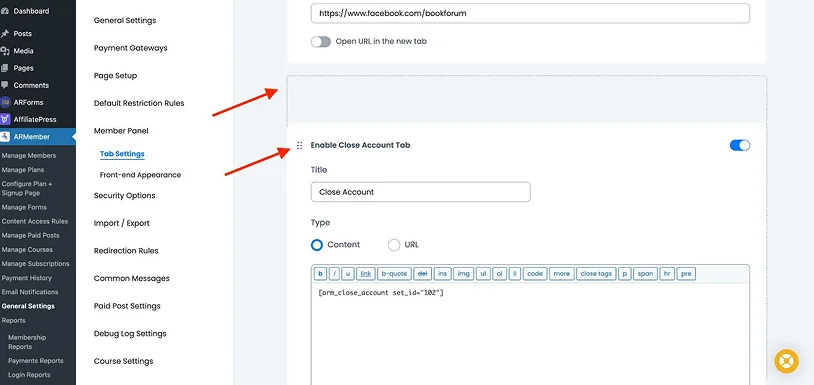The width and height of the screenshot is (814, 385).
Task: Open Manage Paid Posts
Action: tap(30, 235)
